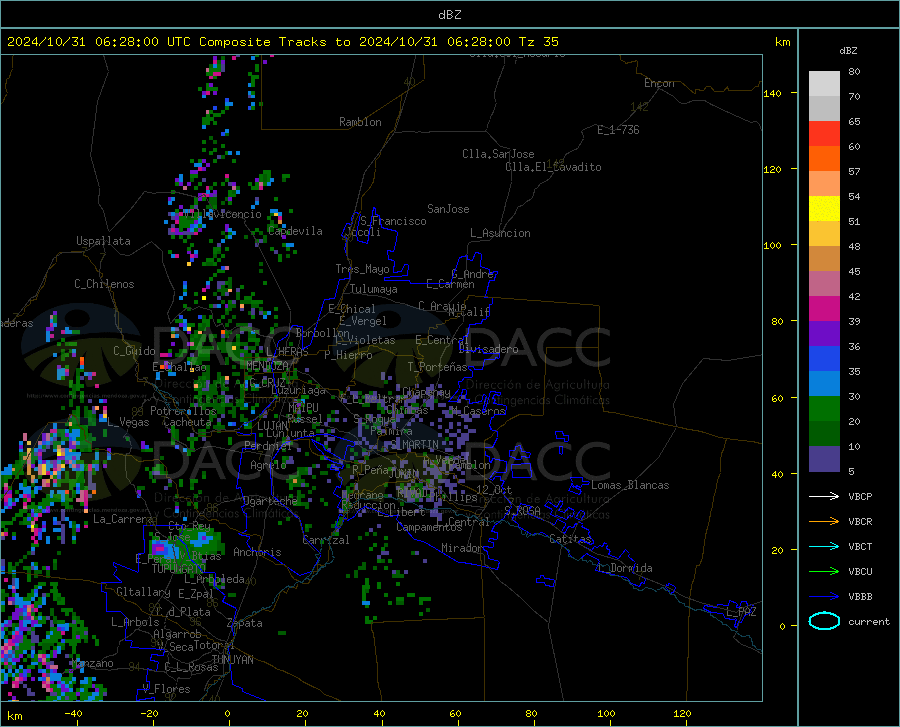Click the L_Asuncion label
This screenshot has height=727, width=900.
[500, 233]
